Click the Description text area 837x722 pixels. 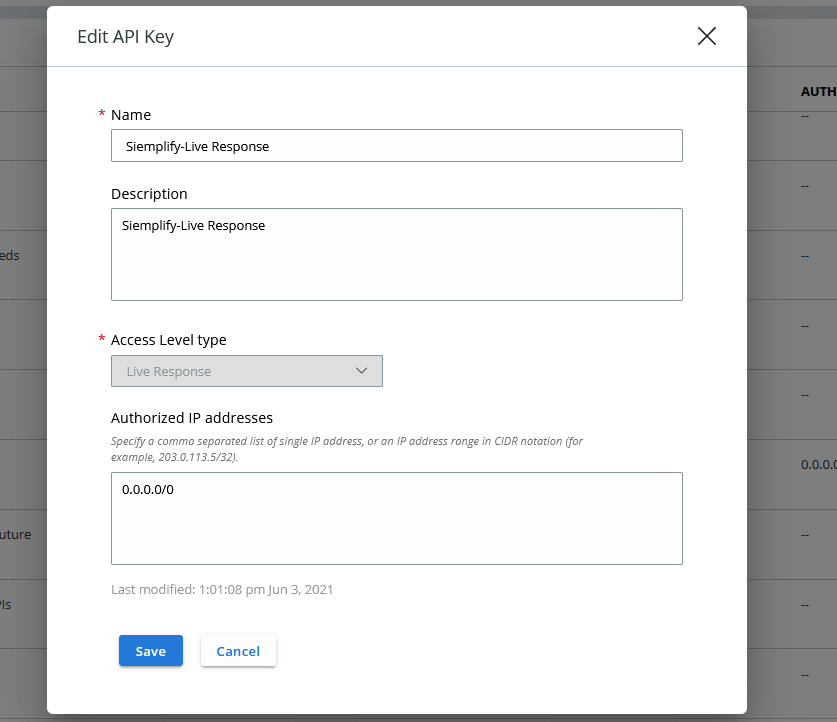pyautogui.click(x=396, y=254)
